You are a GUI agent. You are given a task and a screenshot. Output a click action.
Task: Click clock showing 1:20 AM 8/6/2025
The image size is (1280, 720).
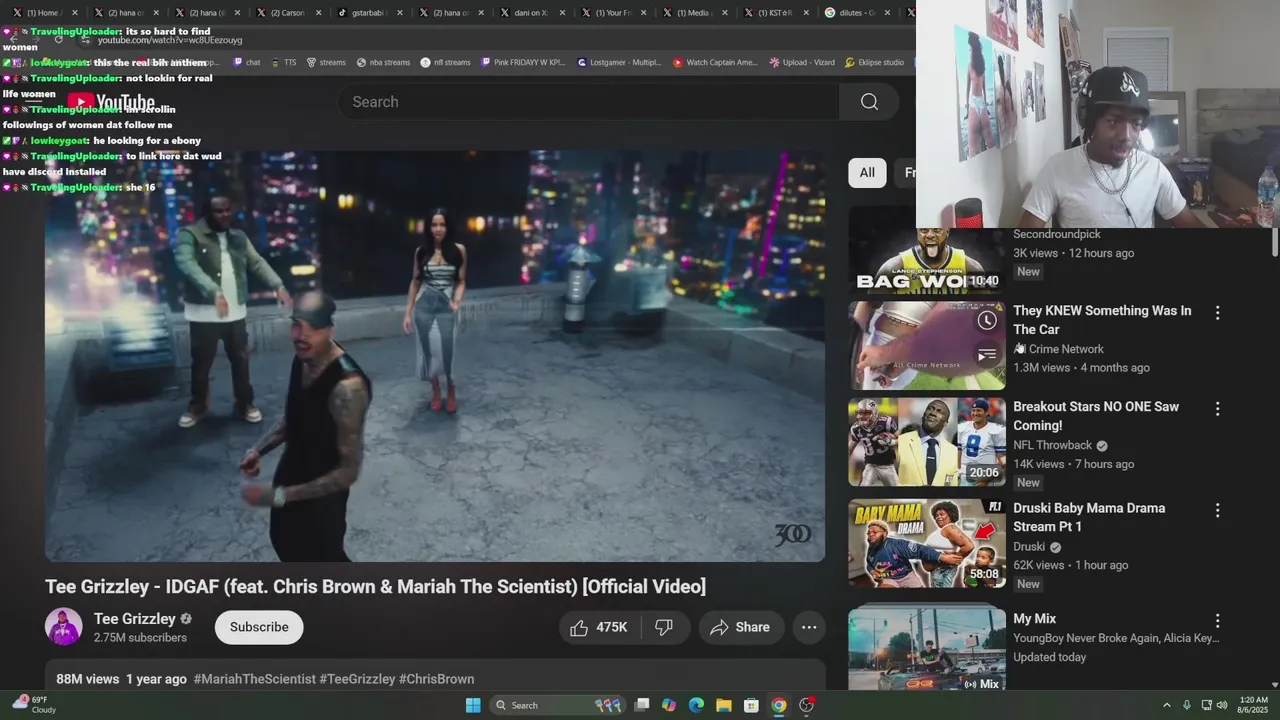coord(1253,705)
